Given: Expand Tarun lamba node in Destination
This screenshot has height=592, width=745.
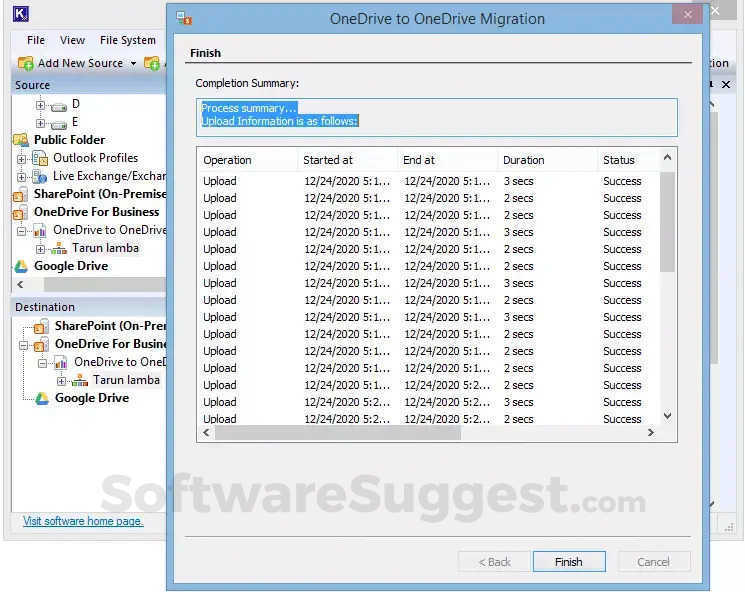Looking at the screenshot, I should coord(61,381).
